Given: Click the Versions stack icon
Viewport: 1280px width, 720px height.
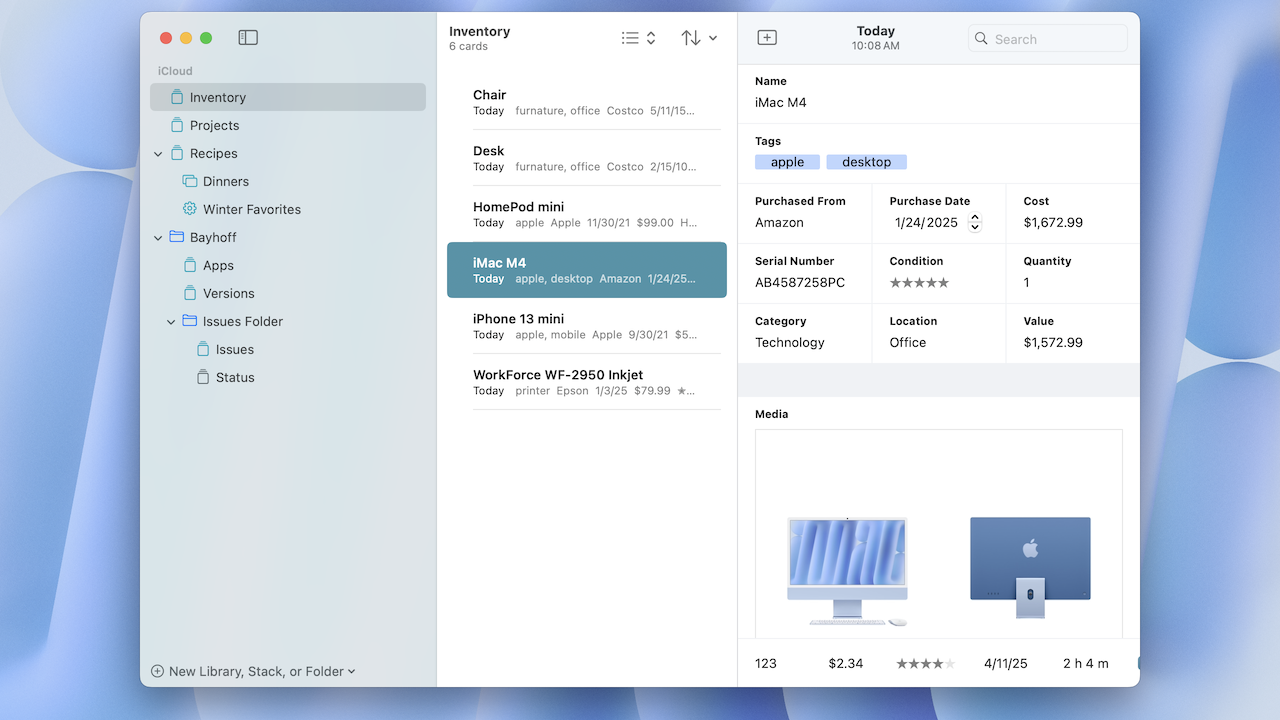Looking at the screenshot, I should coord(190,293).
